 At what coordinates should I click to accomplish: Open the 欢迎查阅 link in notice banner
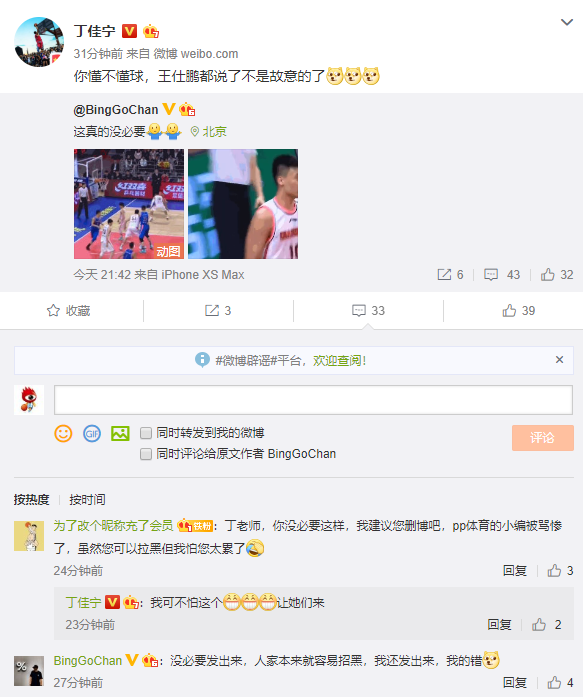[x=340, y=361]
